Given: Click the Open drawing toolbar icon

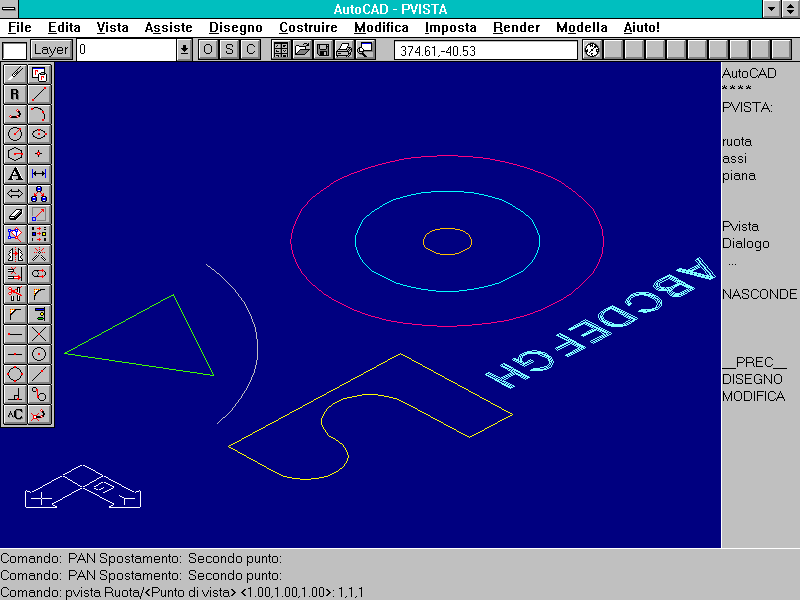Looking at the screenshot, I should click(x=302, y=50).
